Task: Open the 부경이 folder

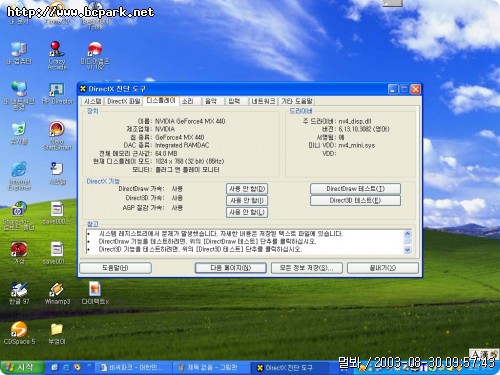Action: (57, 333)
